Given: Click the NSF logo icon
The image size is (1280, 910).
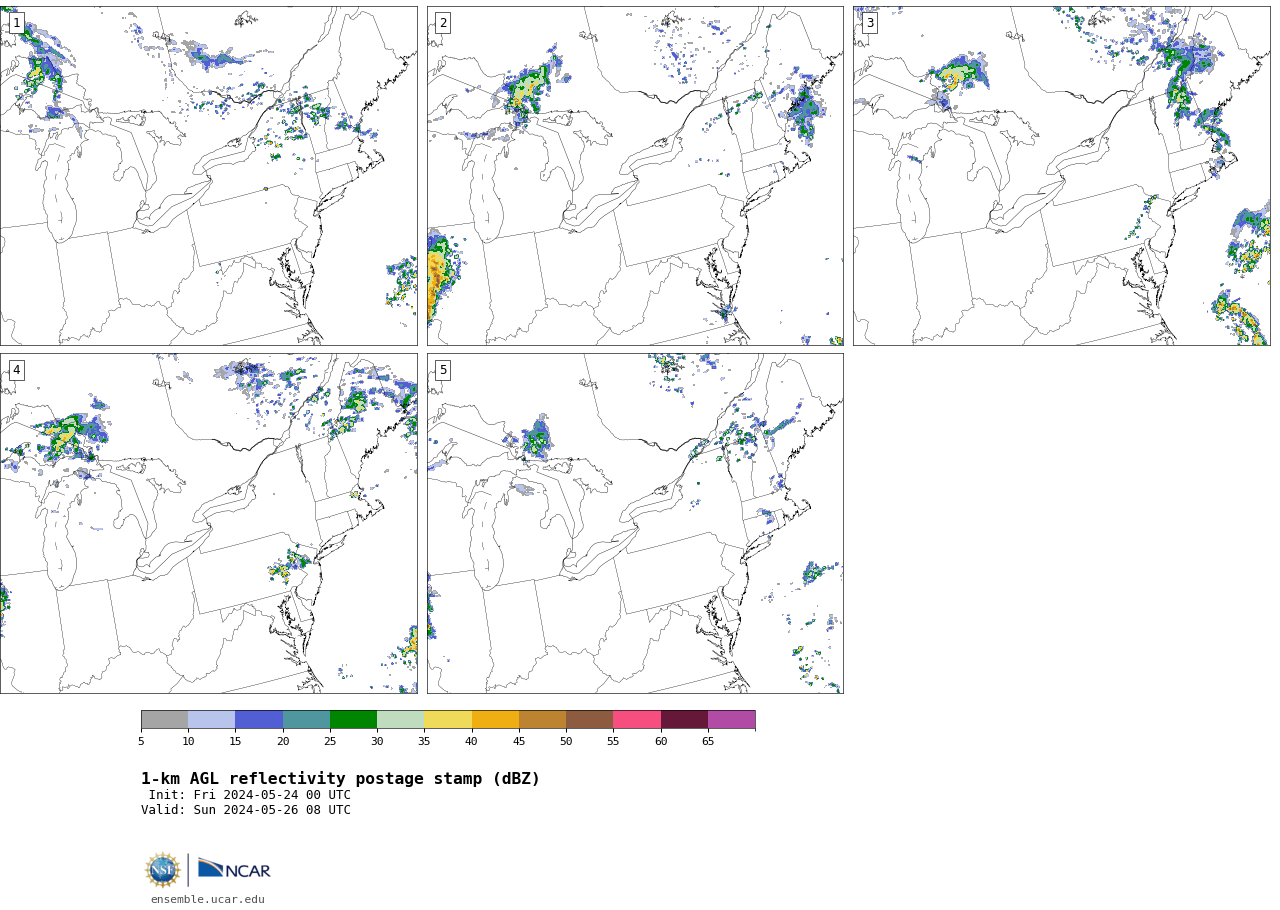Looking at the screenshot, I should pyautogui.click(x=163, y=870).
